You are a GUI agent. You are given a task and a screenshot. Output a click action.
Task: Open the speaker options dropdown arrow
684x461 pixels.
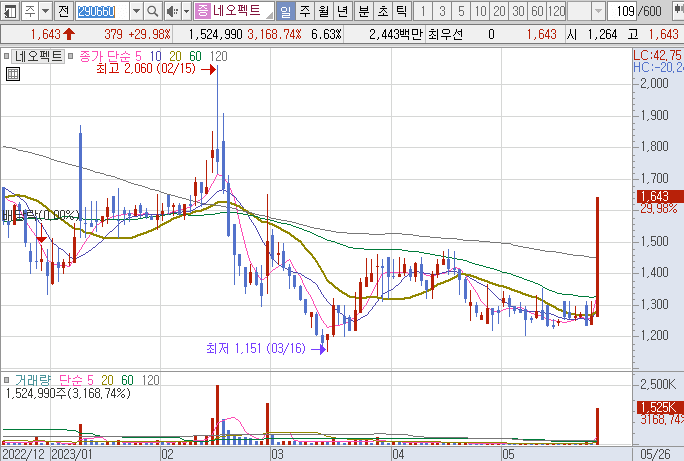coord(186,11)
